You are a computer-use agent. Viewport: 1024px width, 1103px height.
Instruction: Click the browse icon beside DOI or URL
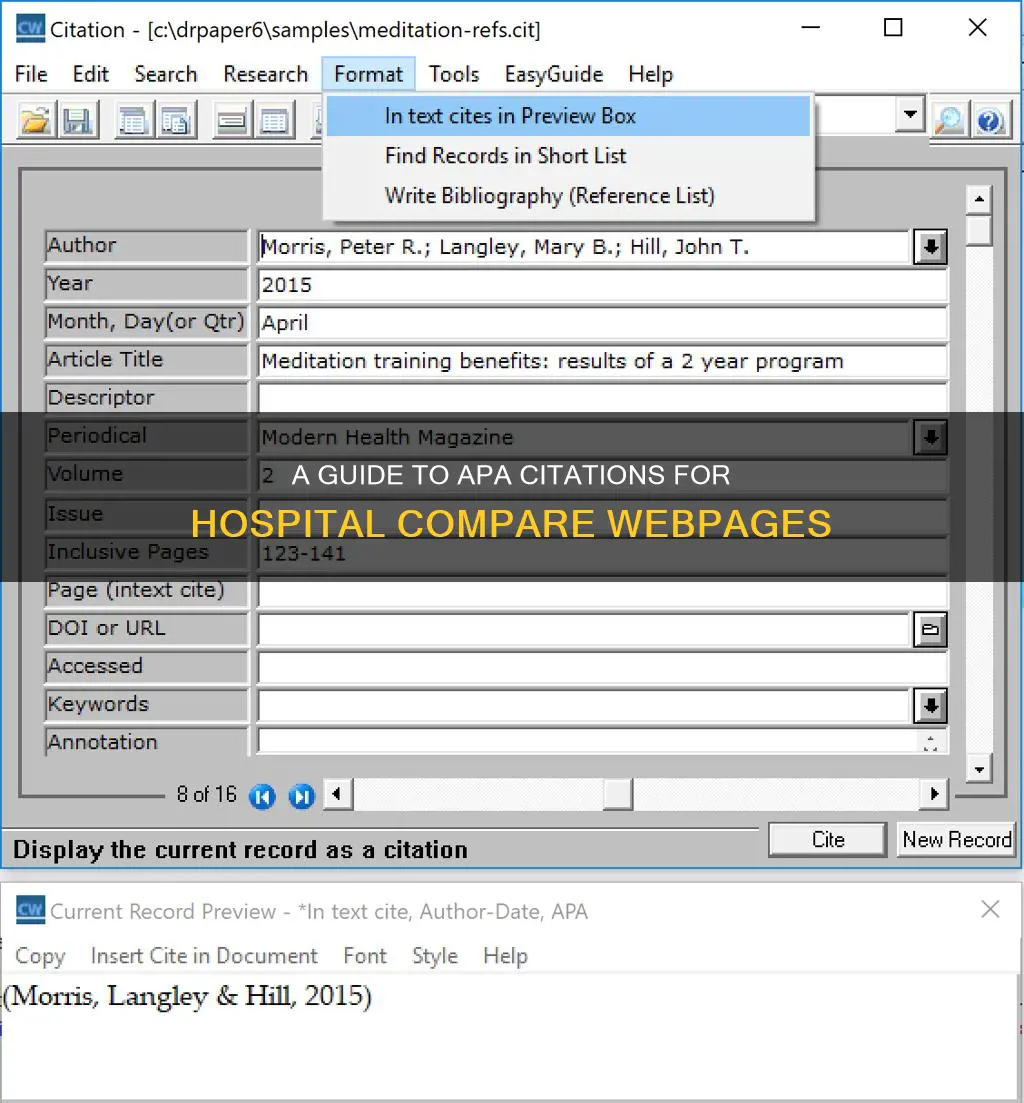tap(930, 629)
